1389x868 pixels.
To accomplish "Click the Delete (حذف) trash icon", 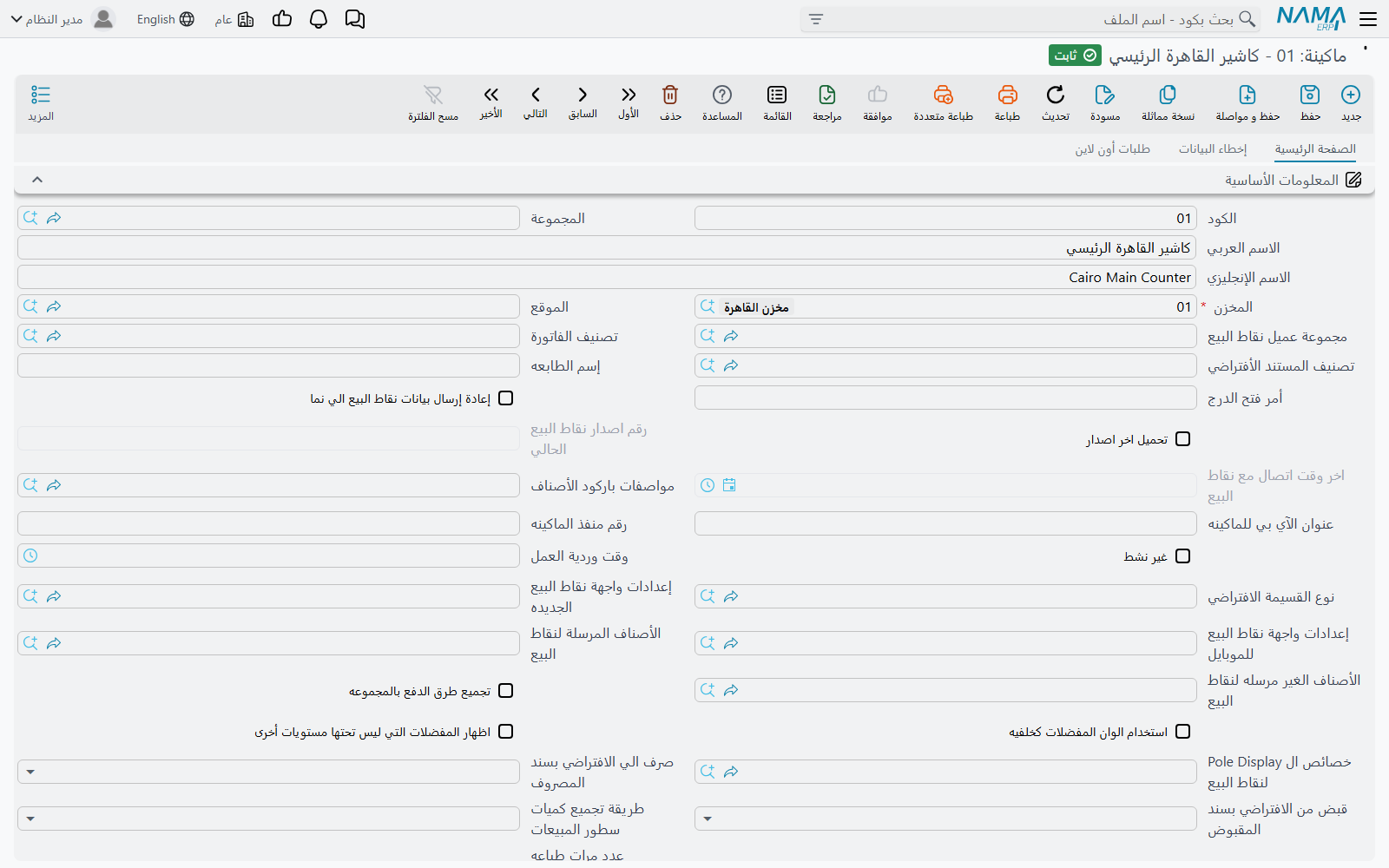I will pos(670,95).
